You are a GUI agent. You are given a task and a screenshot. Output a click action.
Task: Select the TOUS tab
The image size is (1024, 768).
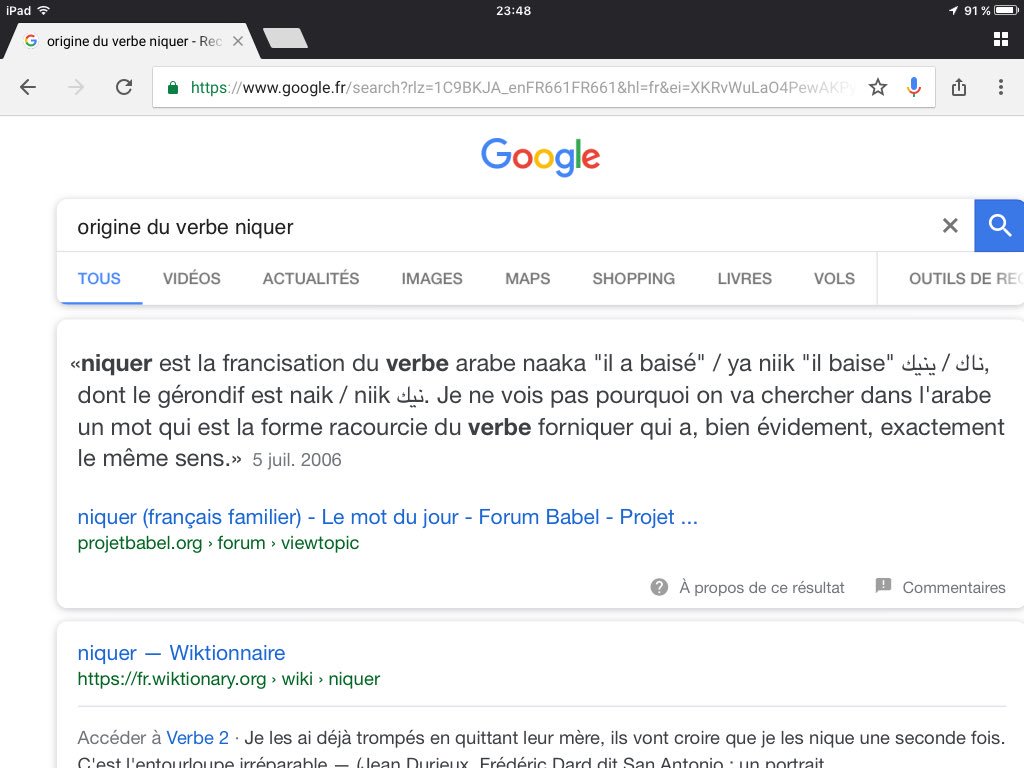click(99, 278)
